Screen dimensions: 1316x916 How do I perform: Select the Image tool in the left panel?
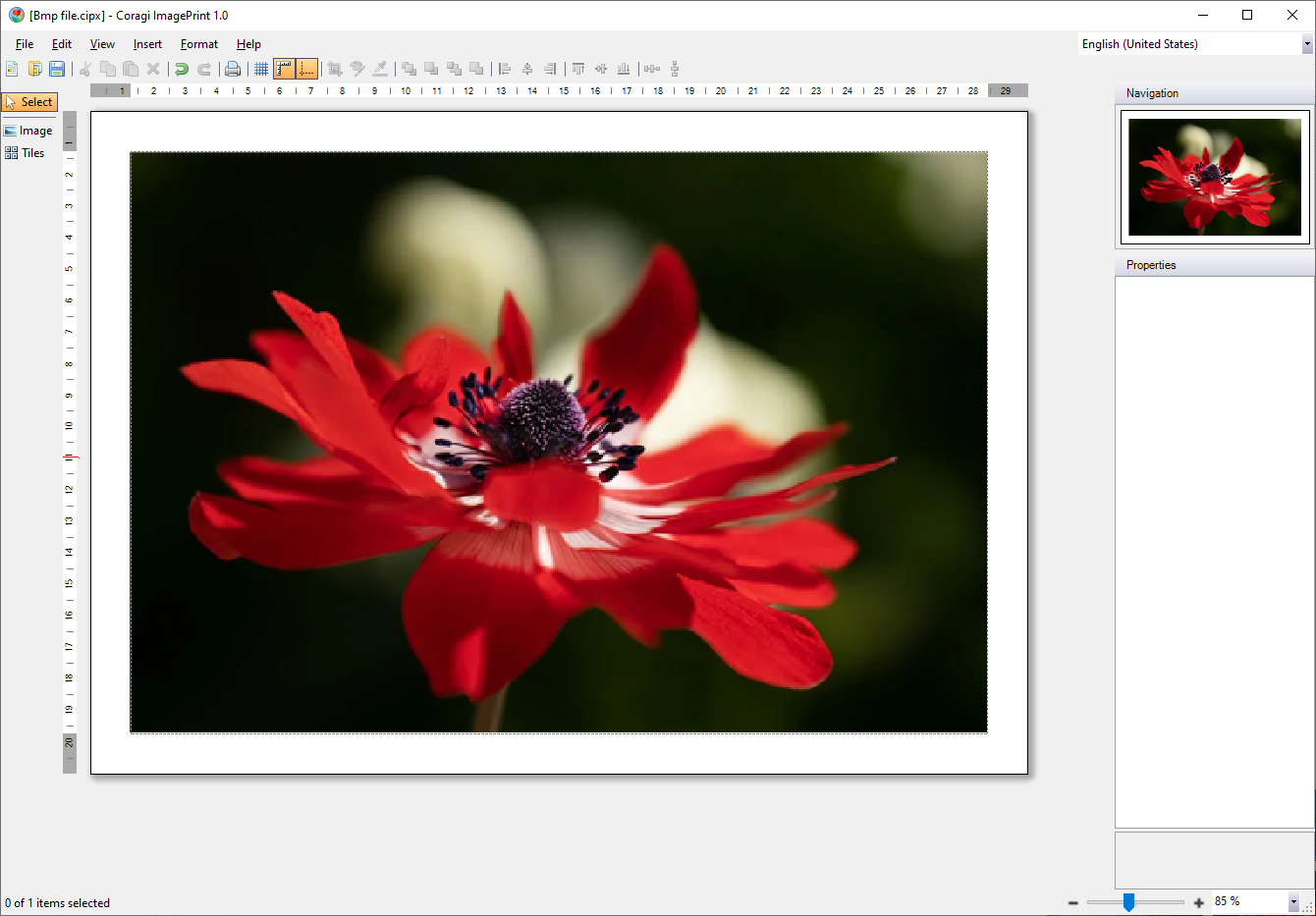[x=28, y=131]
